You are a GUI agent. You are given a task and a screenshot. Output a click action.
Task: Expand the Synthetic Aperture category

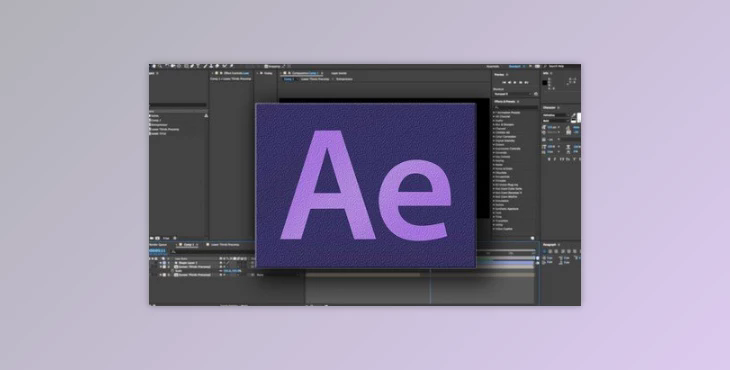[x=494, y=209]
